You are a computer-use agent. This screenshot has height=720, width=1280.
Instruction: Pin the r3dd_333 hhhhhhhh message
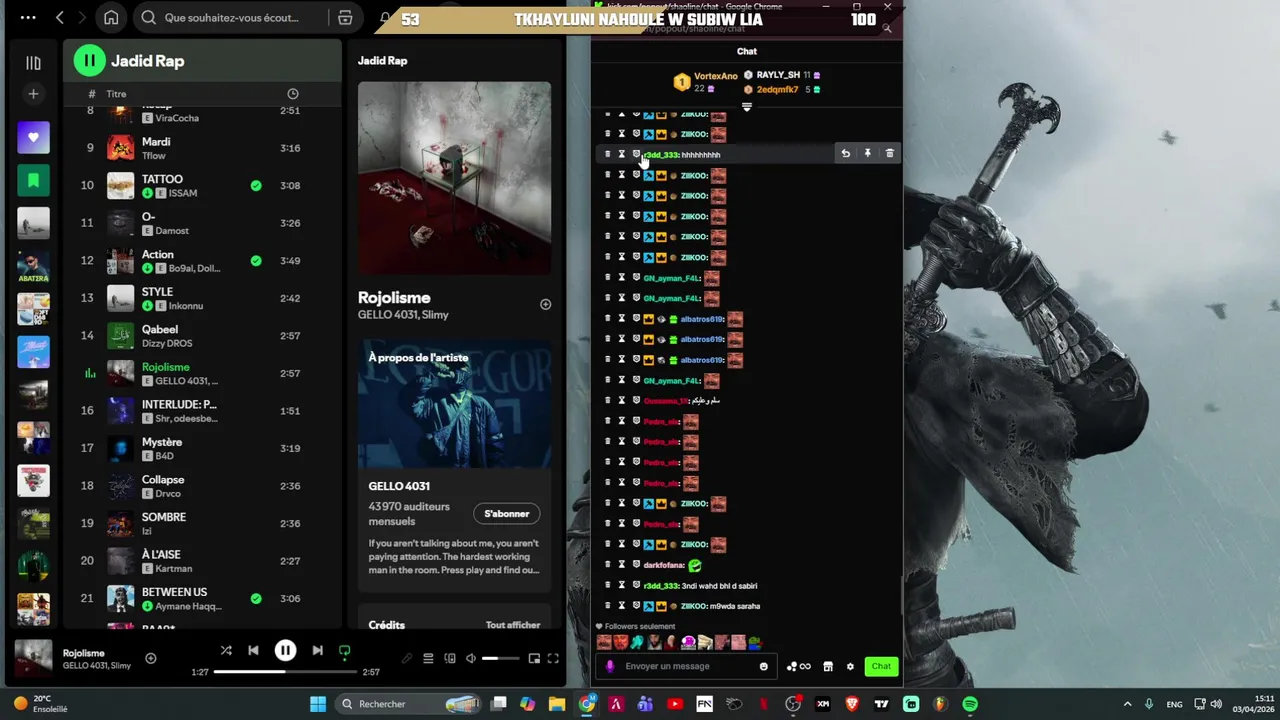pyautogui.click(x=867, y=154)
